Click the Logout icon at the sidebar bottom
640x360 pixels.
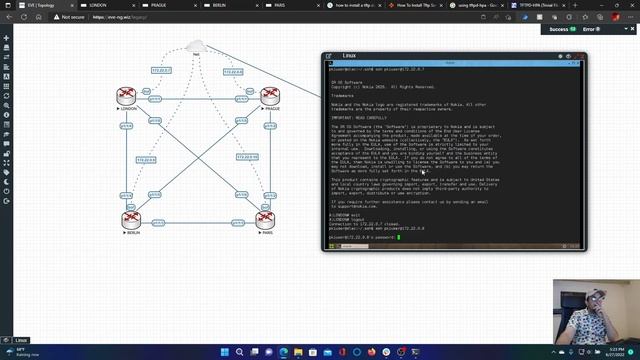[x=6, y=201]
